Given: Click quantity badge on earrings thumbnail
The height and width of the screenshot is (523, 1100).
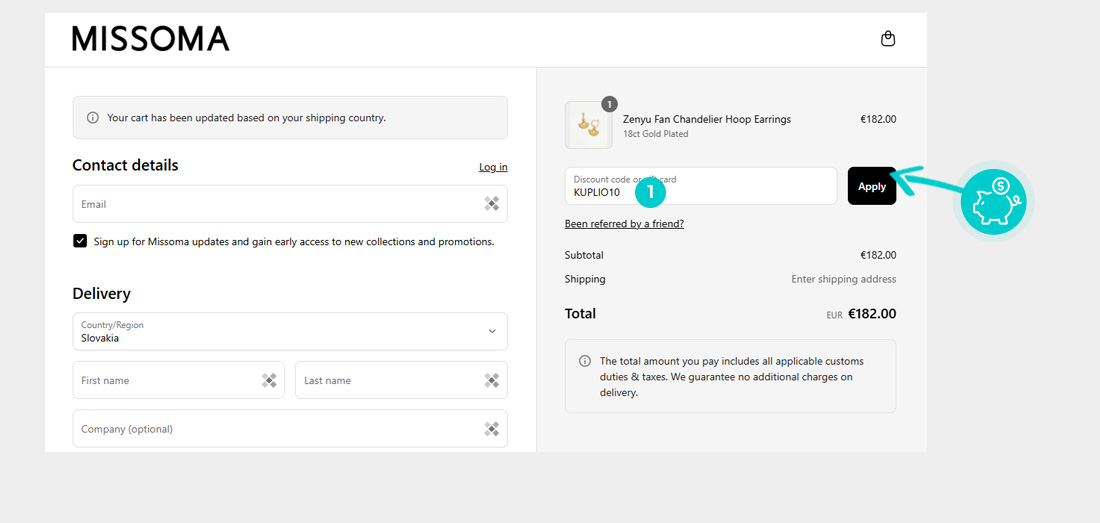Looking at the screenshot, I should coord(610,104).
